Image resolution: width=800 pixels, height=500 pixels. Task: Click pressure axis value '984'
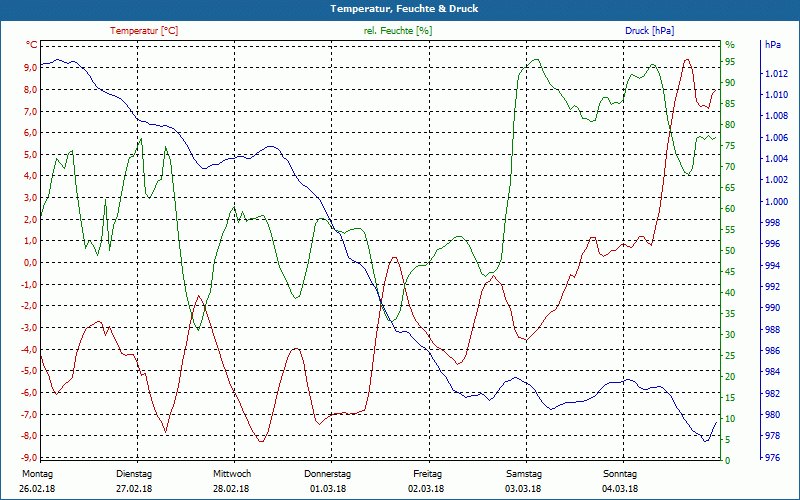pyautogui.click(x=772, y=372)
